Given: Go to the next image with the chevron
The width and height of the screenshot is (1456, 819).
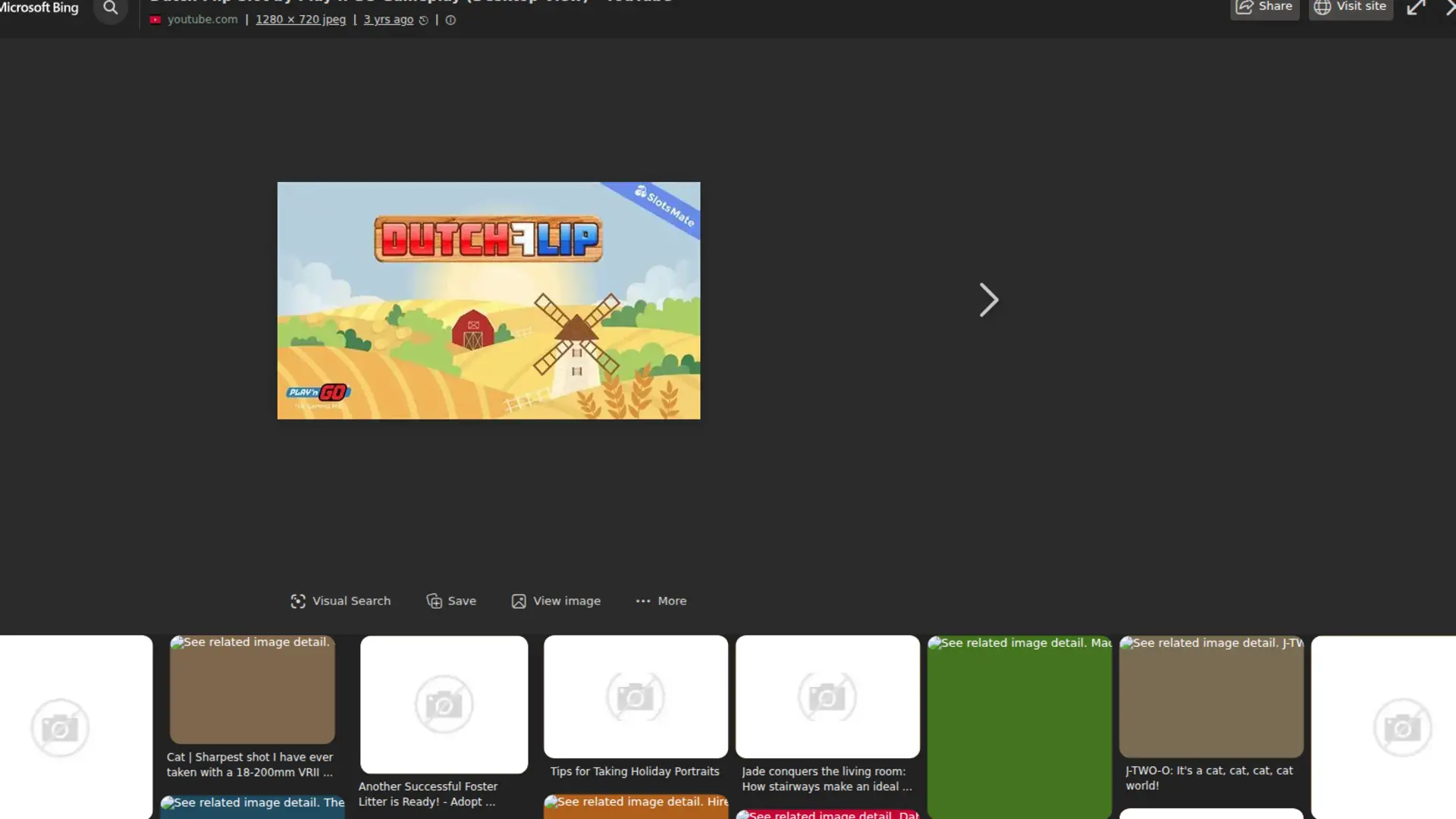Looking at the screenshot, I should click(x=988, y=300).
